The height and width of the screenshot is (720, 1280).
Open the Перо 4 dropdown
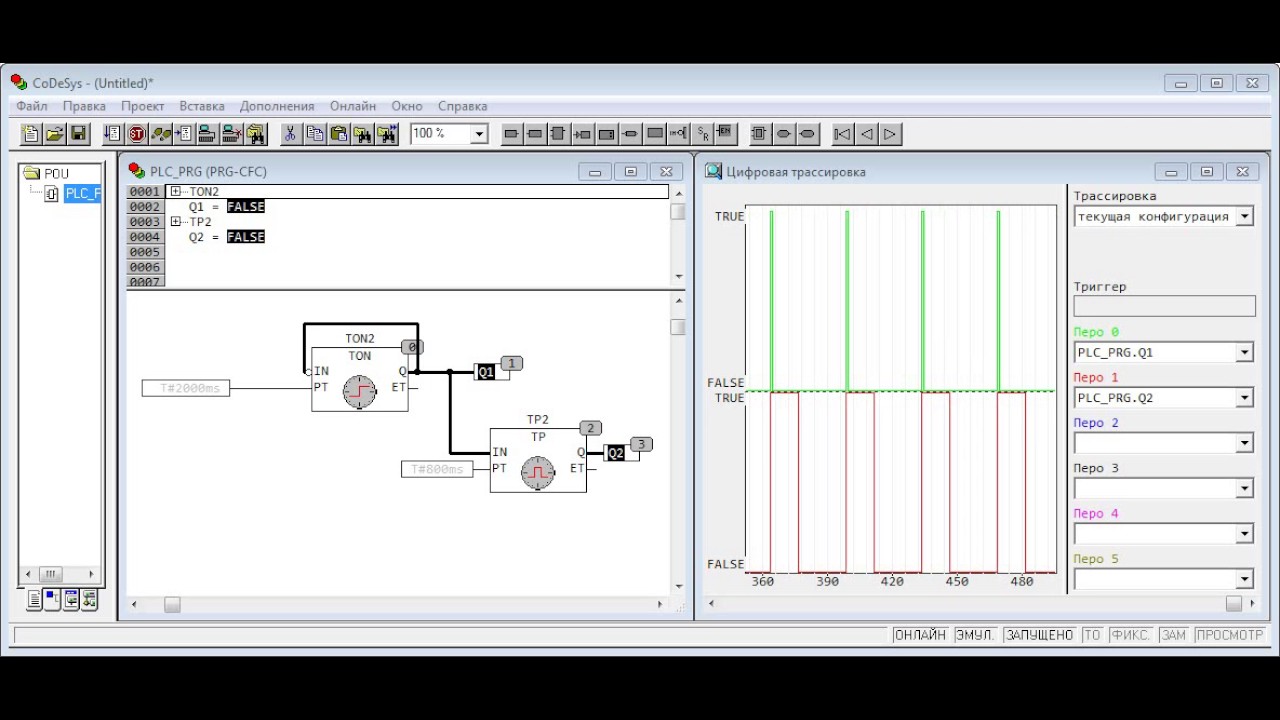tap(1245, 534)
